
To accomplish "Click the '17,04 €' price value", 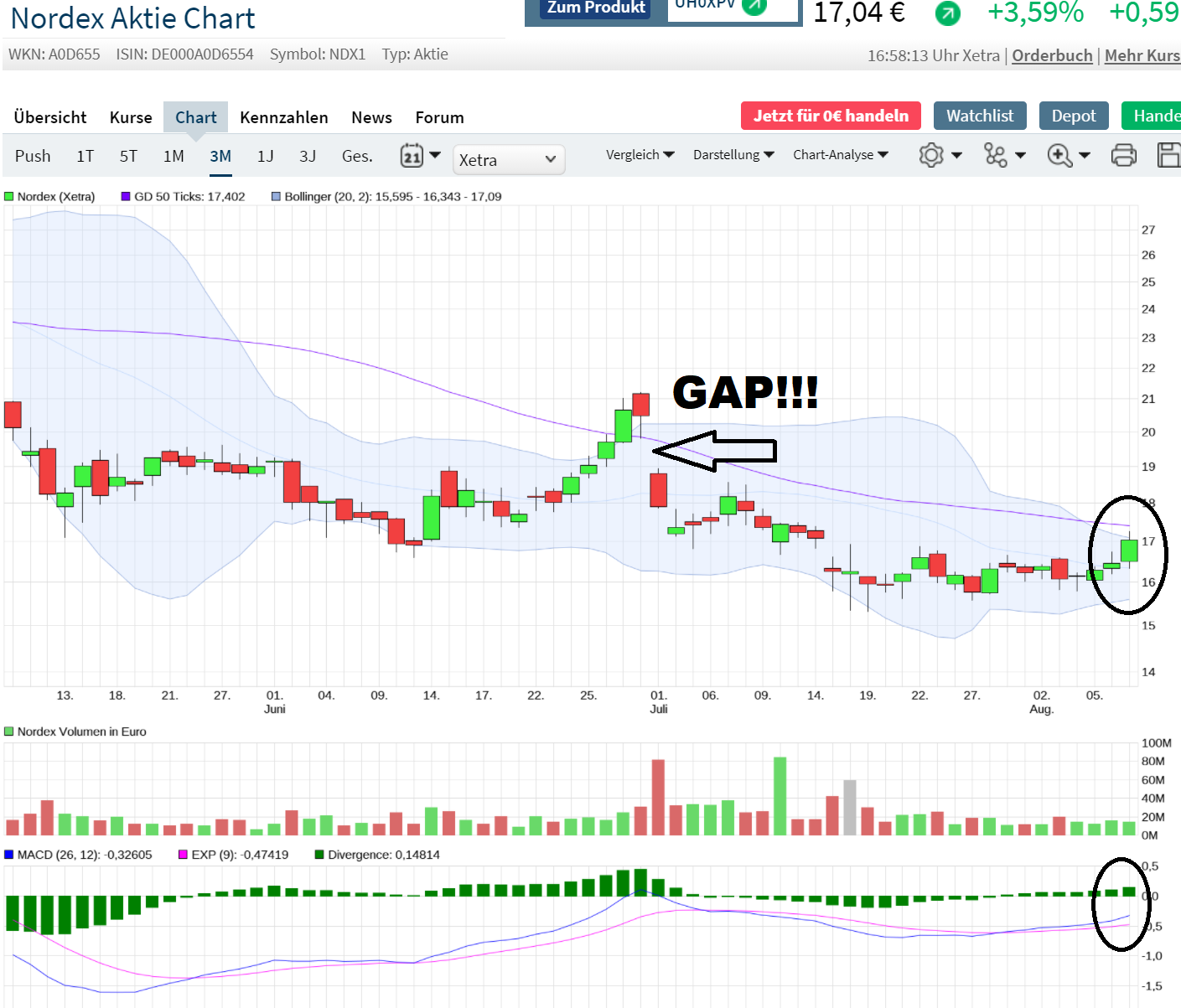I will click(x=859, y=13).
